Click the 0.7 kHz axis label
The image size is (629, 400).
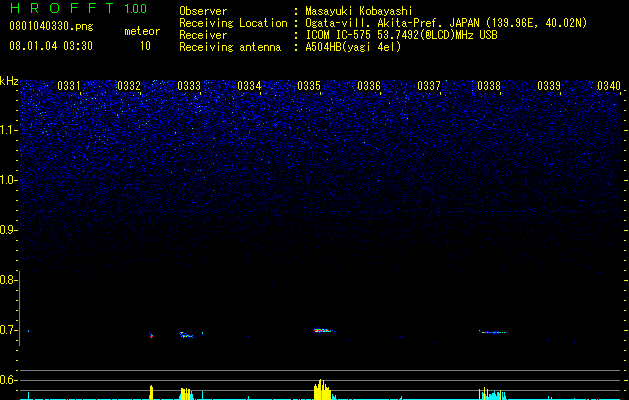tap(8, 330)
